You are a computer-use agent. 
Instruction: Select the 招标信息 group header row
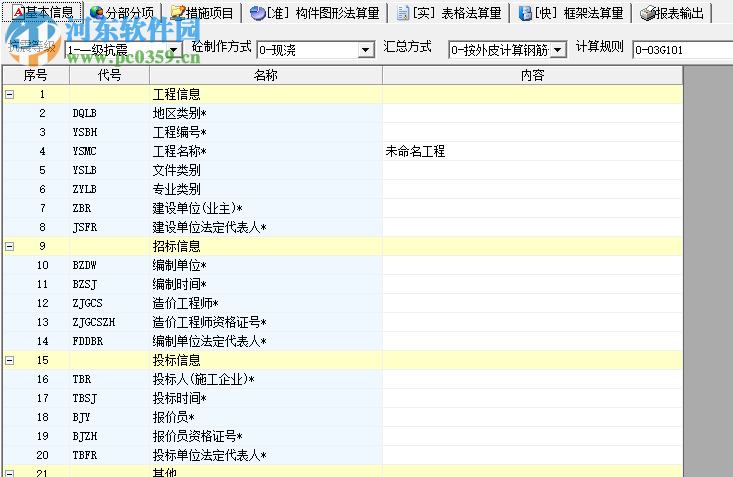pyautogui.click(x=343, y=246)
